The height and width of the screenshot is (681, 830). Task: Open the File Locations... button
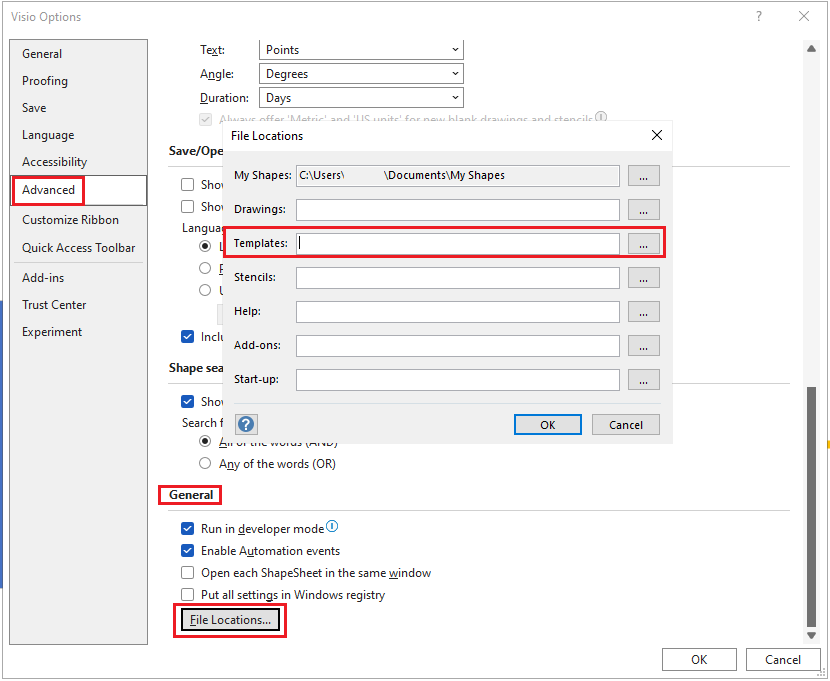click(230, 620)
